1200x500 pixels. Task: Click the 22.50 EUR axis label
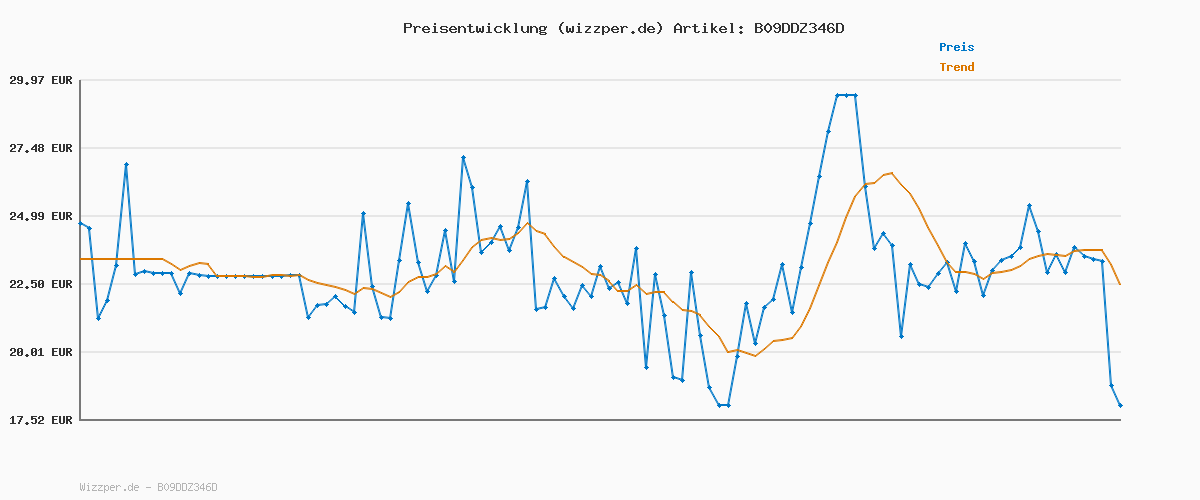coord(40,284)
